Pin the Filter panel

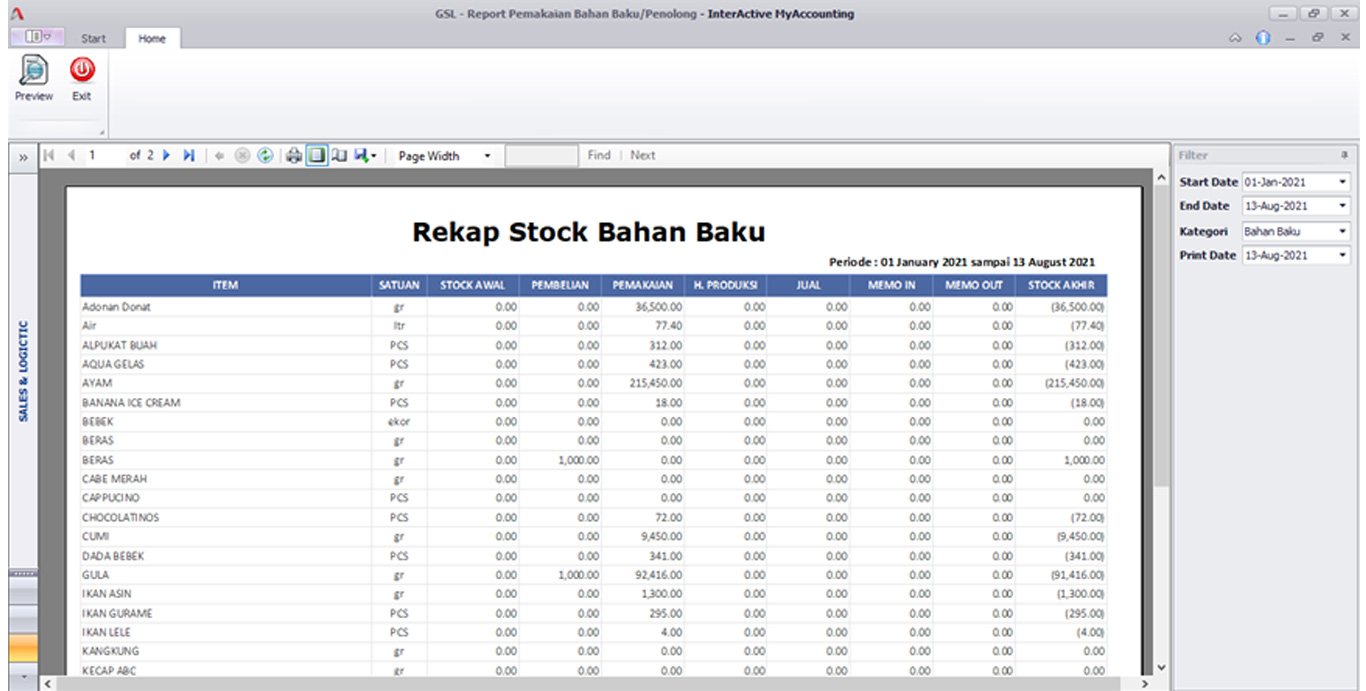[x=1342, y=155]
